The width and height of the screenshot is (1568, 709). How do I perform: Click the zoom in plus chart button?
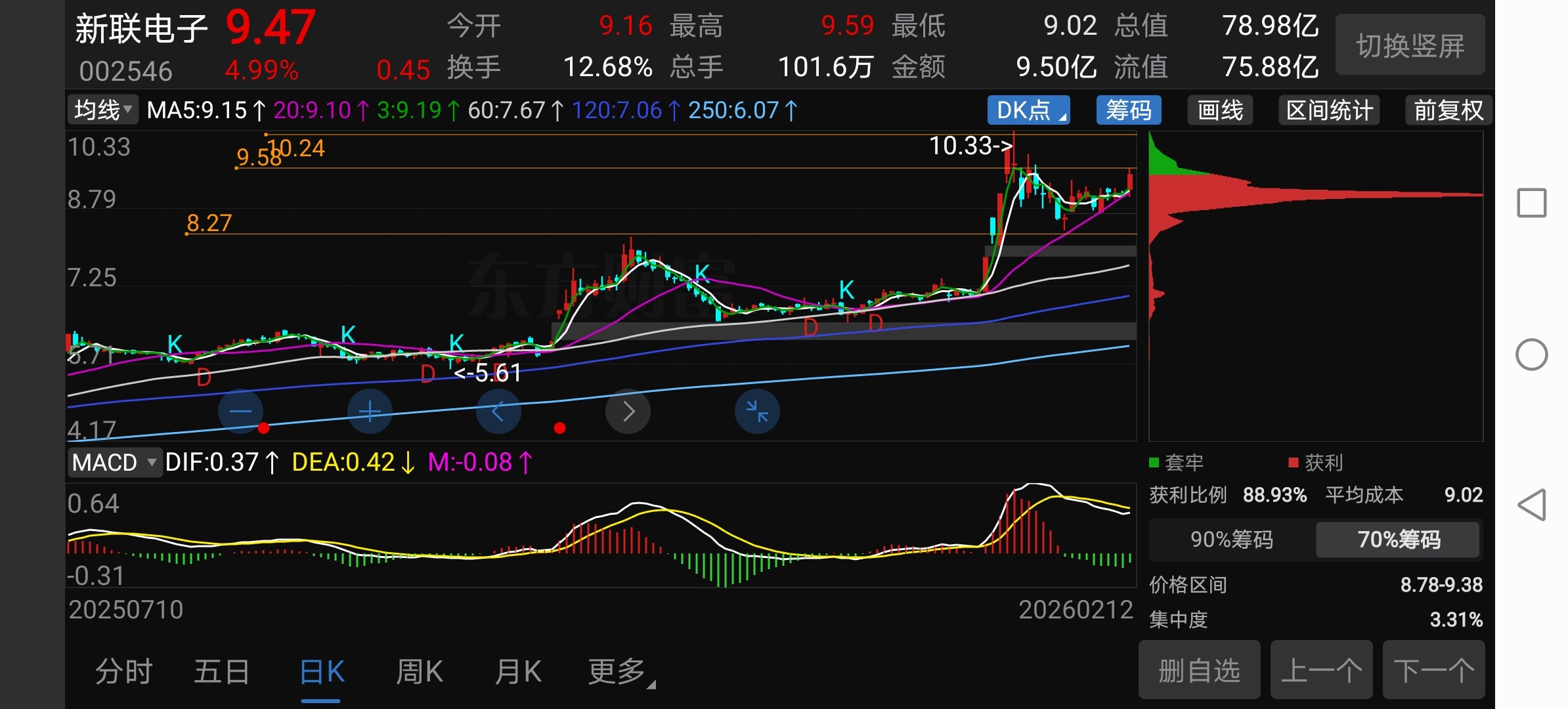click(370, 412)
